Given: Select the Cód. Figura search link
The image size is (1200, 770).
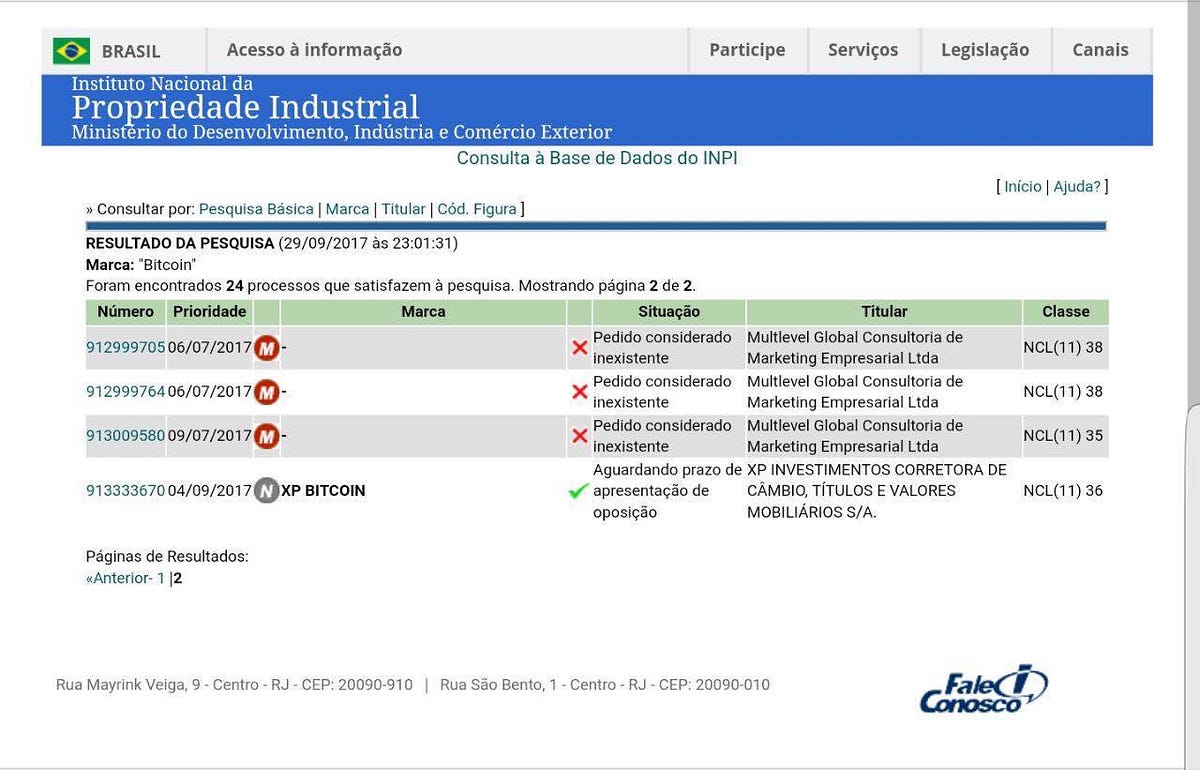Looking at the screenshot, I should pyautogui.click(x=477, y=209).
